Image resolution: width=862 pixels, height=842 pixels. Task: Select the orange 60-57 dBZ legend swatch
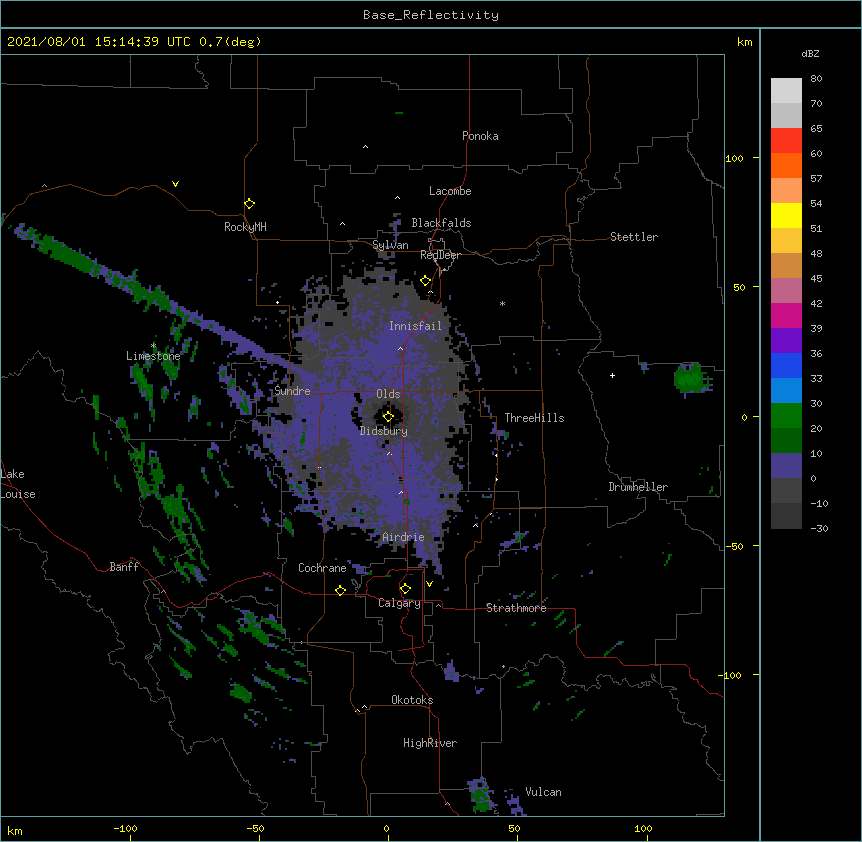(x=786, y=165)
